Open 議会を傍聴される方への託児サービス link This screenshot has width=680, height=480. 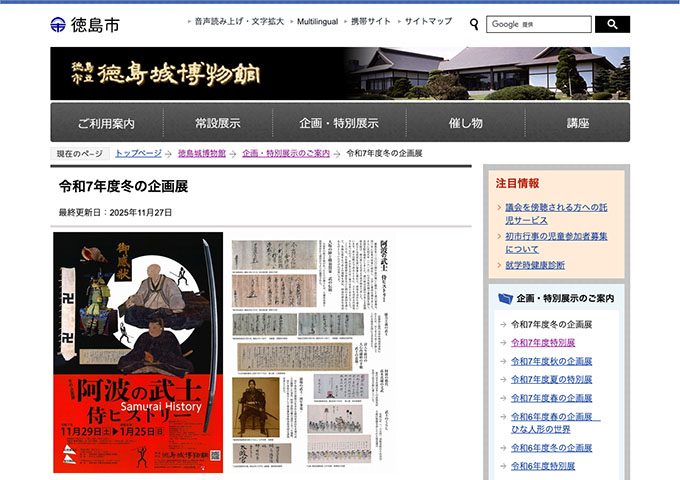point(556,214)
